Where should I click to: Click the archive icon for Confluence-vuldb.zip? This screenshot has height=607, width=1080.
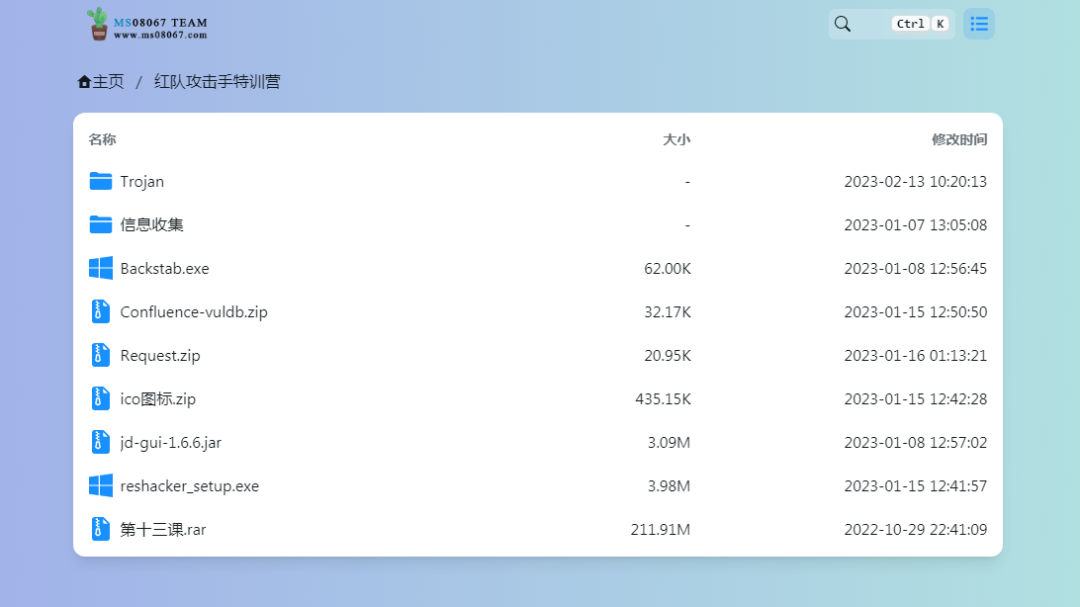point(101,311)
